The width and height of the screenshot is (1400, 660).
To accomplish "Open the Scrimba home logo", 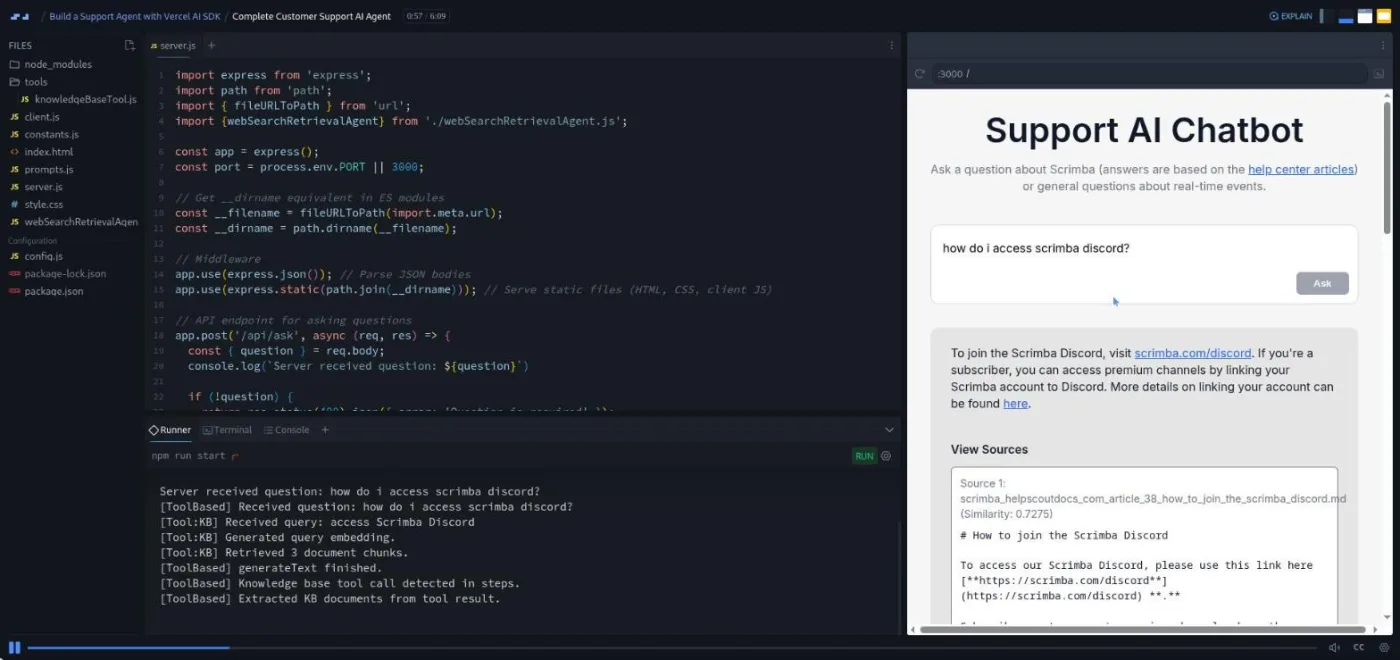I will pos(20,16).
